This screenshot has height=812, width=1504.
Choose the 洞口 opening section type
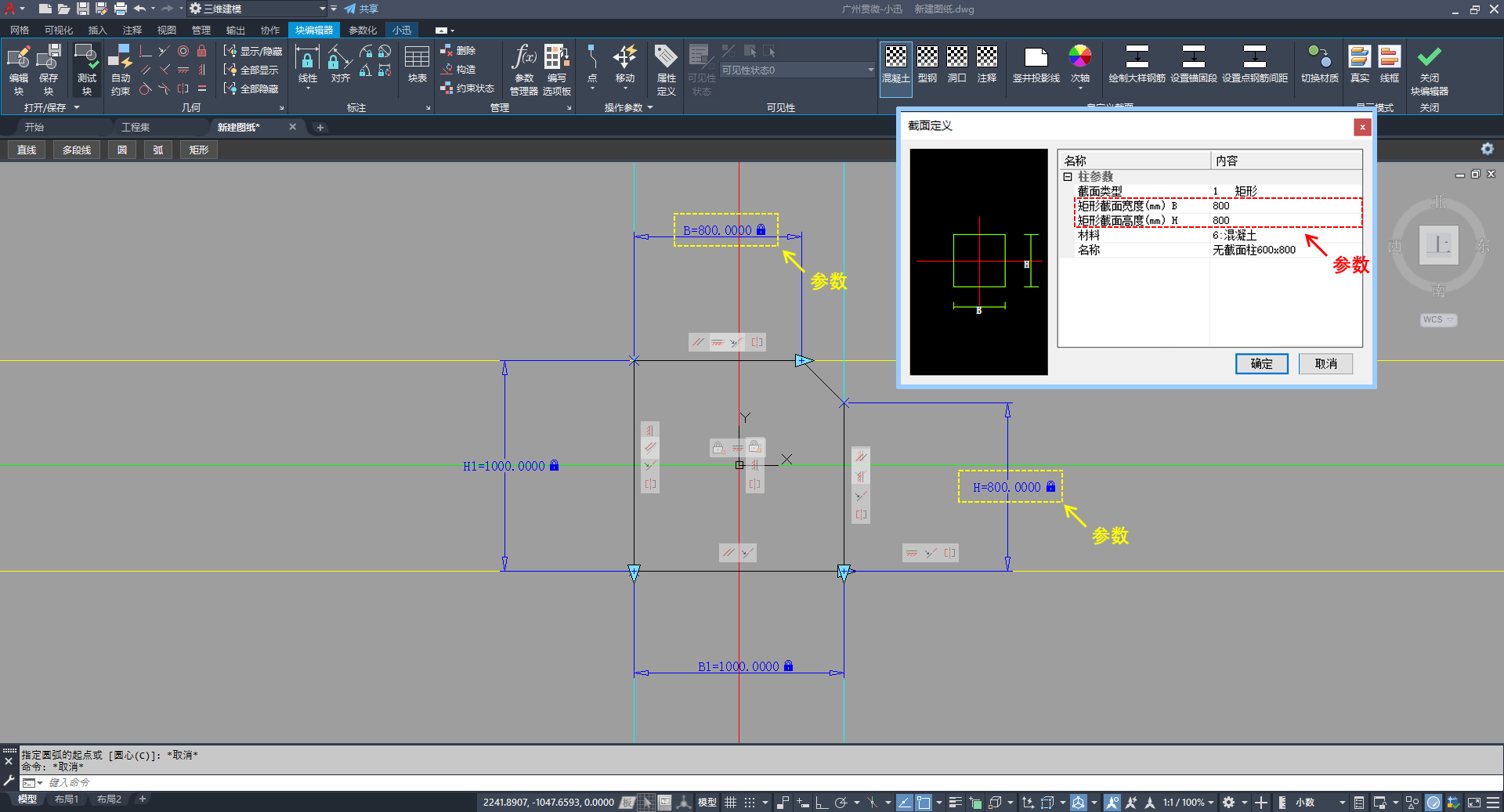957,64
